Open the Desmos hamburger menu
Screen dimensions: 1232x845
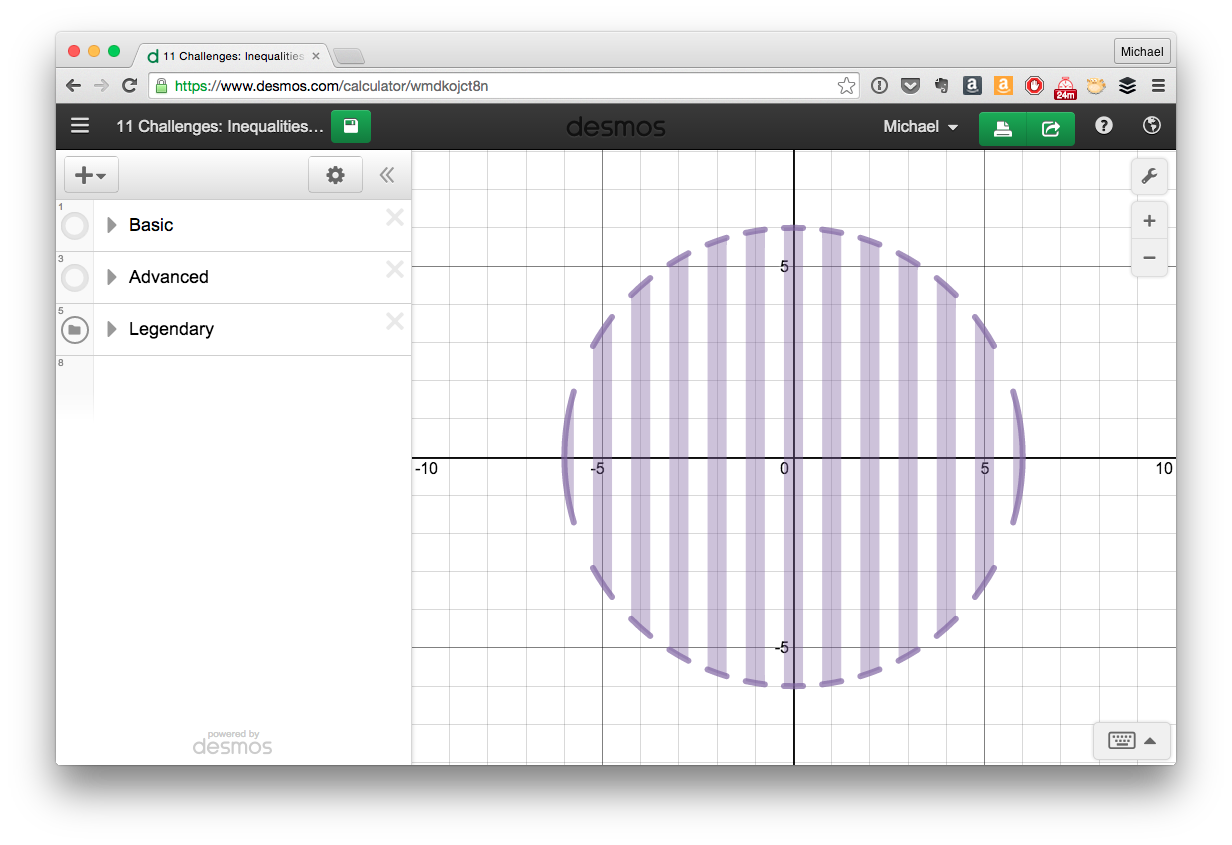pos(79,126)
